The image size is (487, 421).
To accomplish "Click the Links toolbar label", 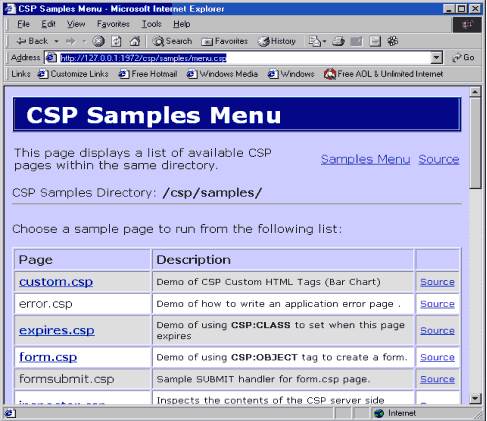I will click(x=21, y=74).
